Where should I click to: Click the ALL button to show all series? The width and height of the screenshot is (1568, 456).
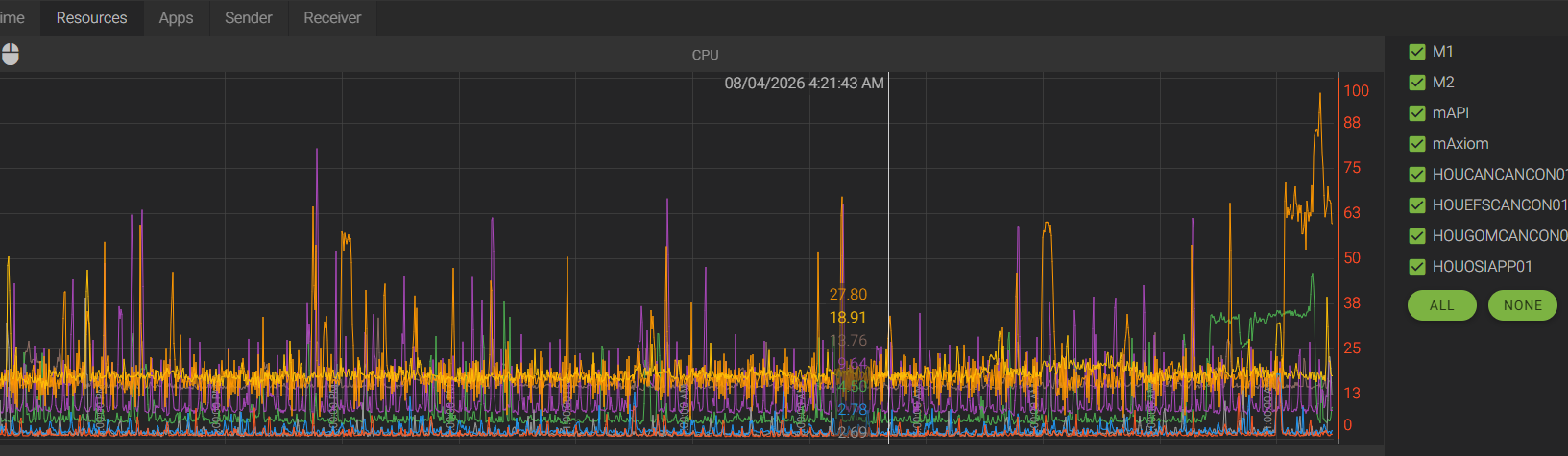coord(1441,305)
